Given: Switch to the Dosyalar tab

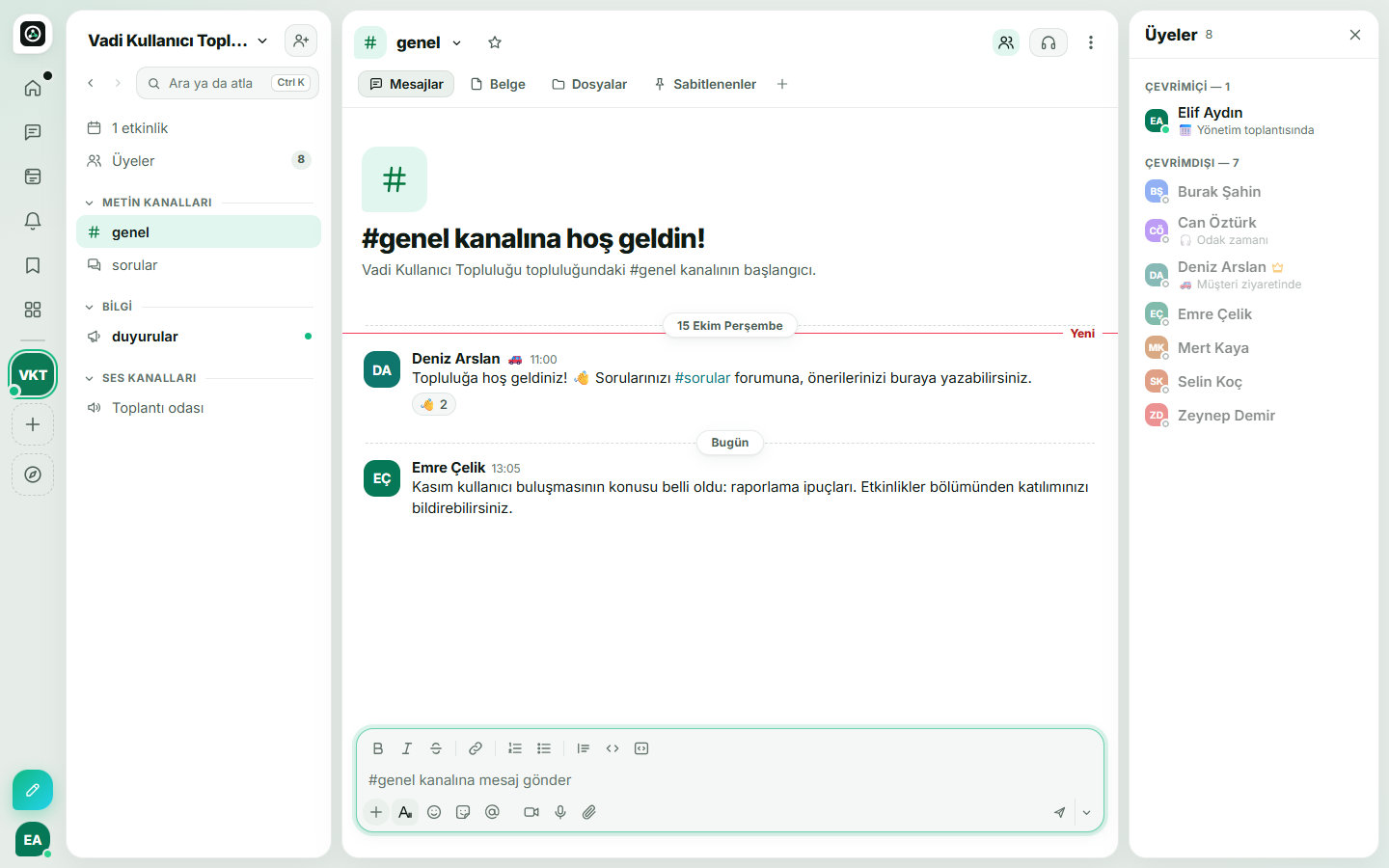Looking at the screenshot, I should (x=589, y=84).
